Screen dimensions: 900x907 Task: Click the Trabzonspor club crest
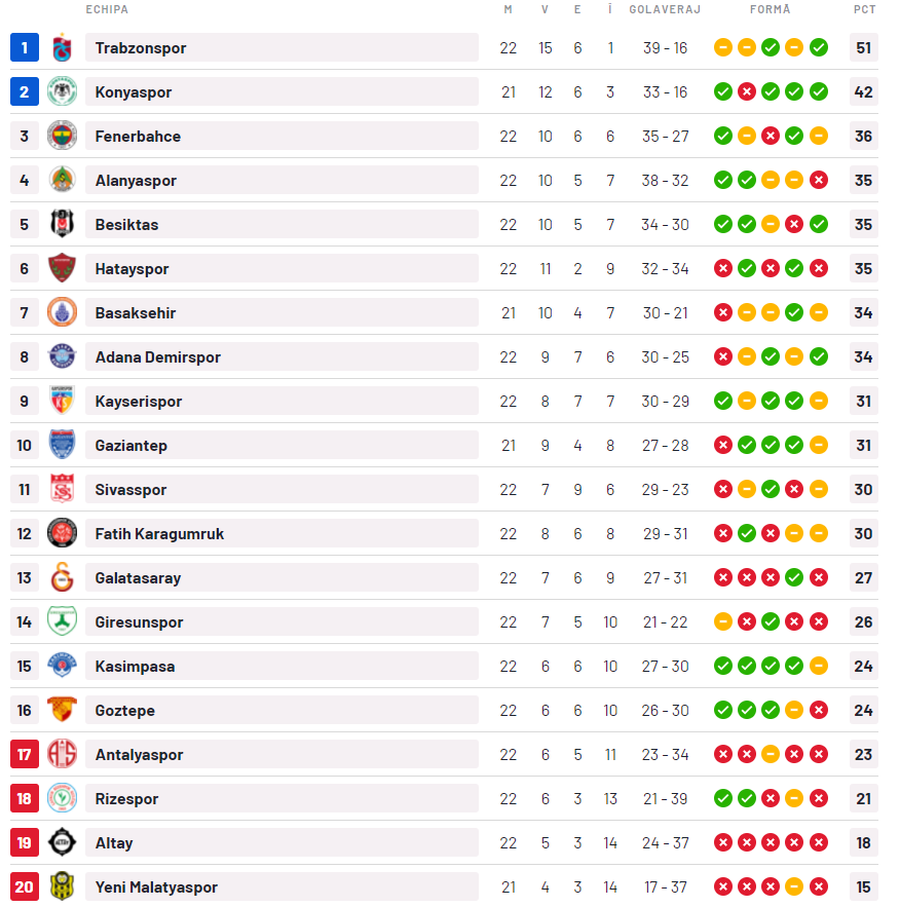pos(62,47)
